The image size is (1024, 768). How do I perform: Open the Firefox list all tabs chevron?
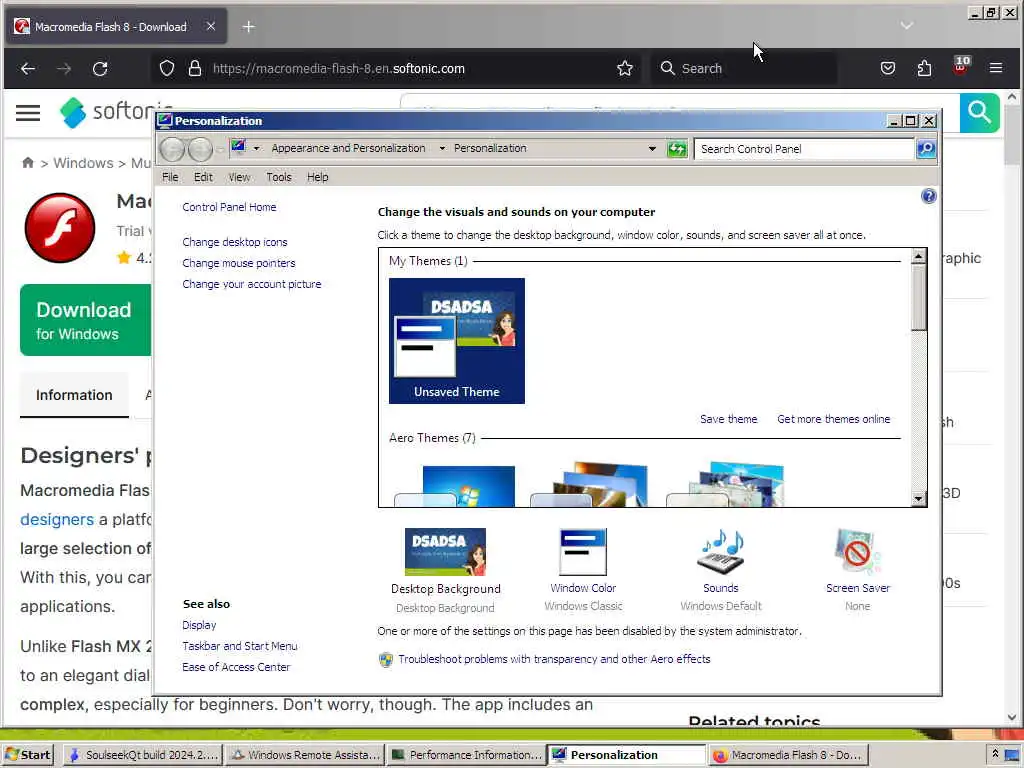(x=906, y=25)
